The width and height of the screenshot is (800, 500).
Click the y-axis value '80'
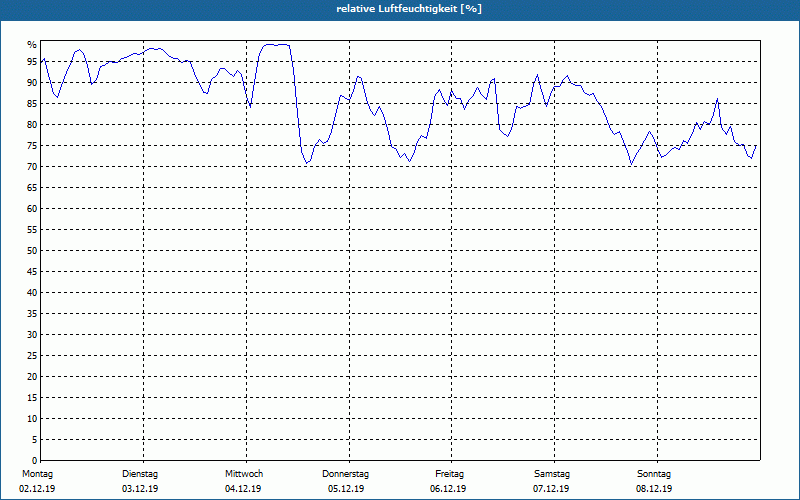tap(32, 124)
